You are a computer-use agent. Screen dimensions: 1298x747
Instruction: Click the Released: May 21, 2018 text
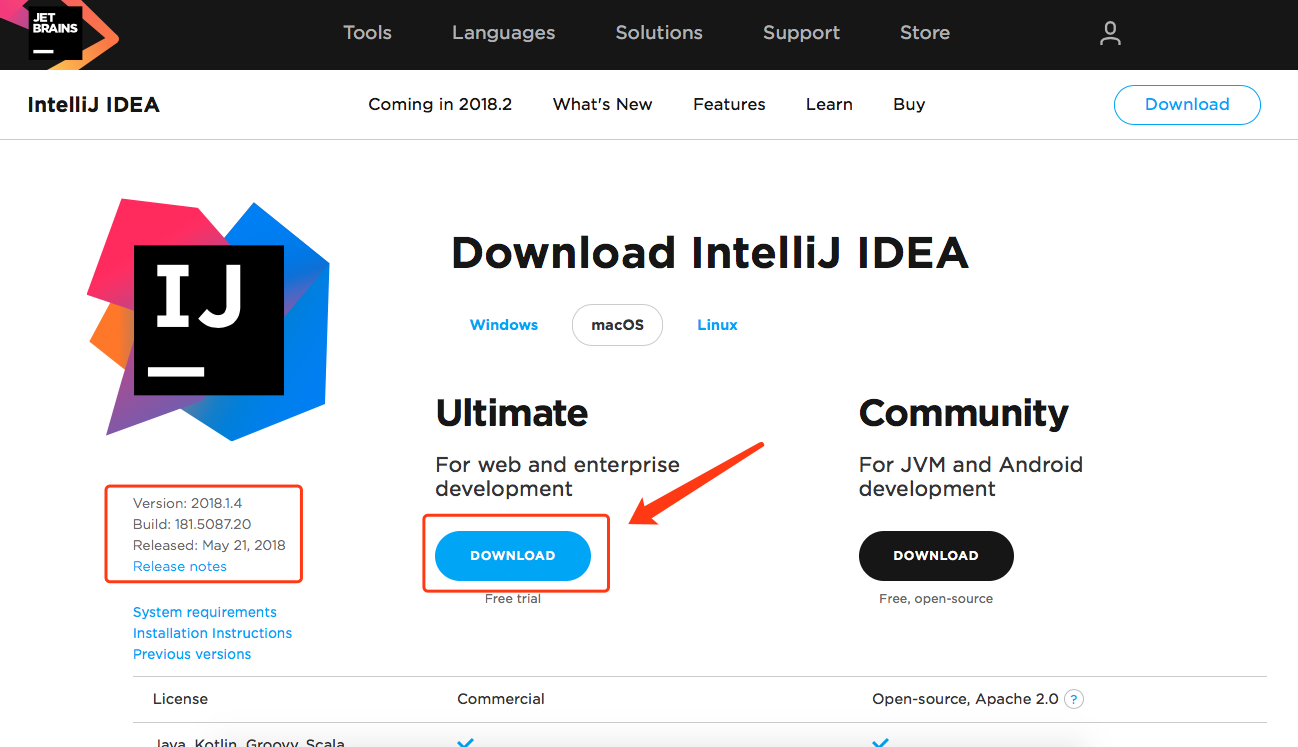click(x=209, y=545)
